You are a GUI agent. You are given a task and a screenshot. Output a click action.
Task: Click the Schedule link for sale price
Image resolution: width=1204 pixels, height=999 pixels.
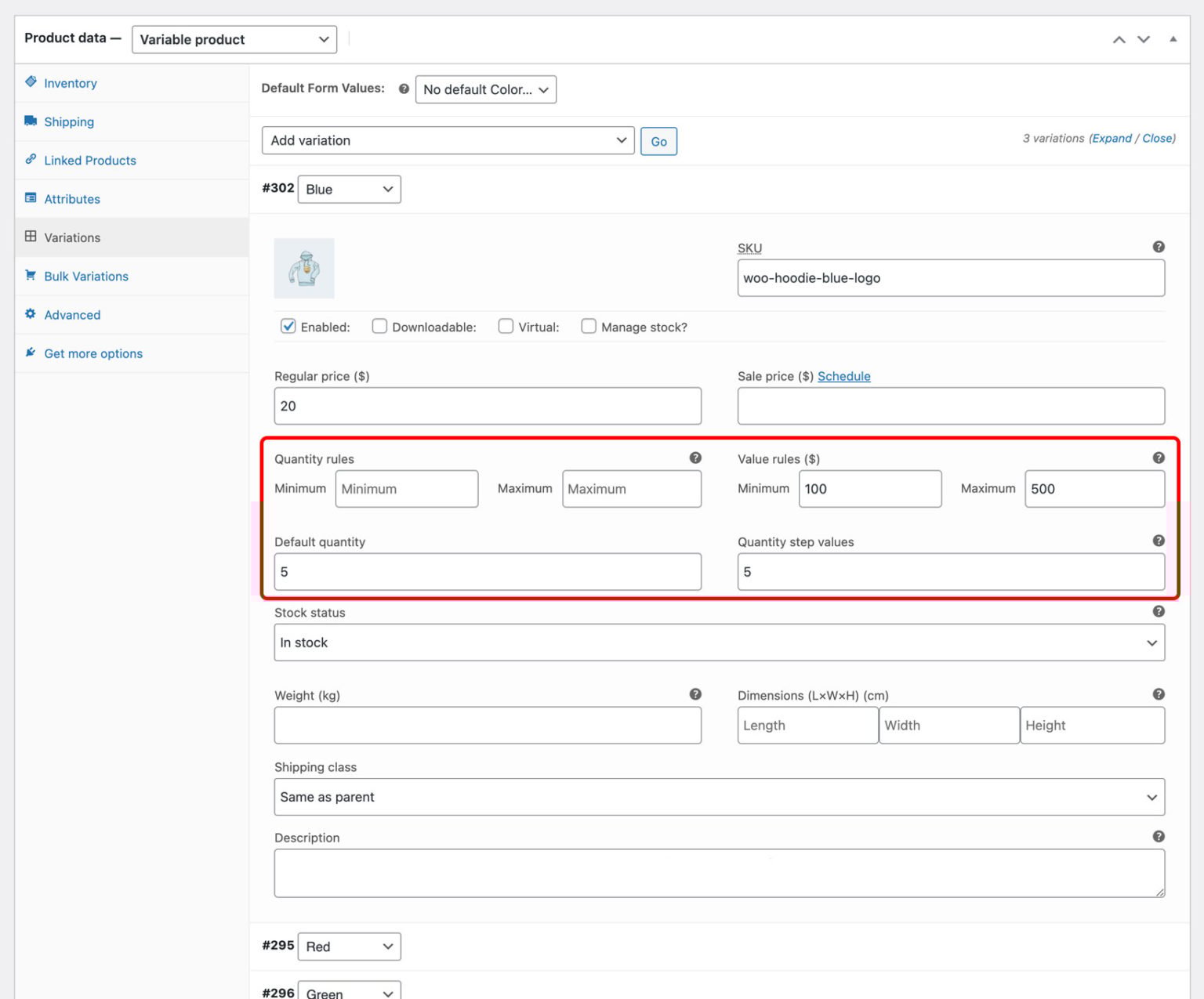[843, 376]
